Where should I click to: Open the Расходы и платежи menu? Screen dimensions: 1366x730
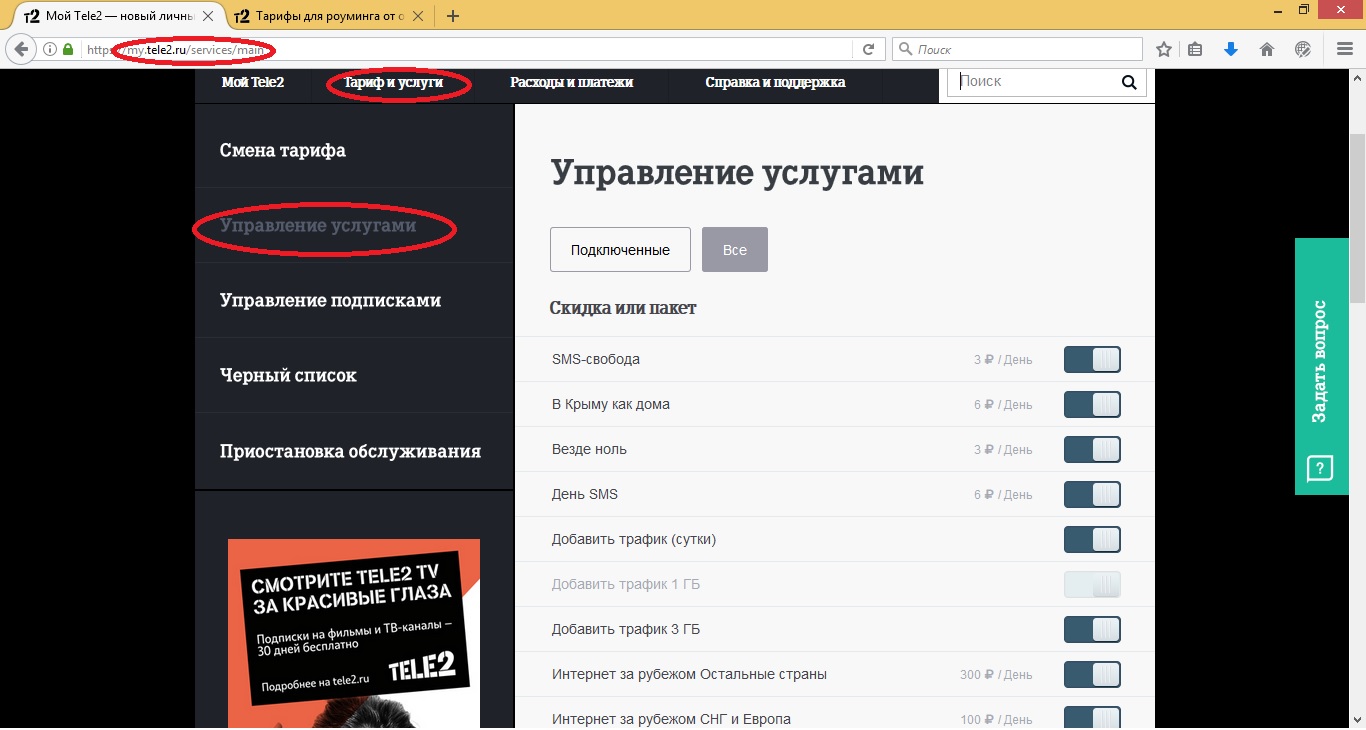(x=571, y=82)
